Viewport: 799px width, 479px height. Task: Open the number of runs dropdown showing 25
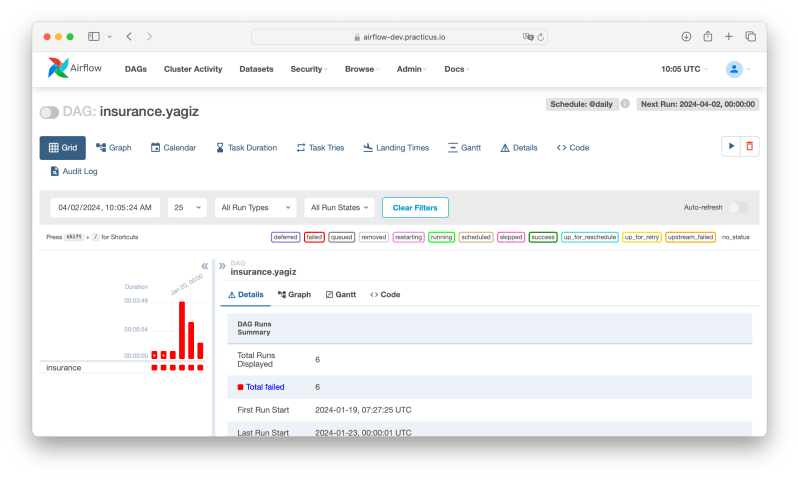tap(188, 207)
